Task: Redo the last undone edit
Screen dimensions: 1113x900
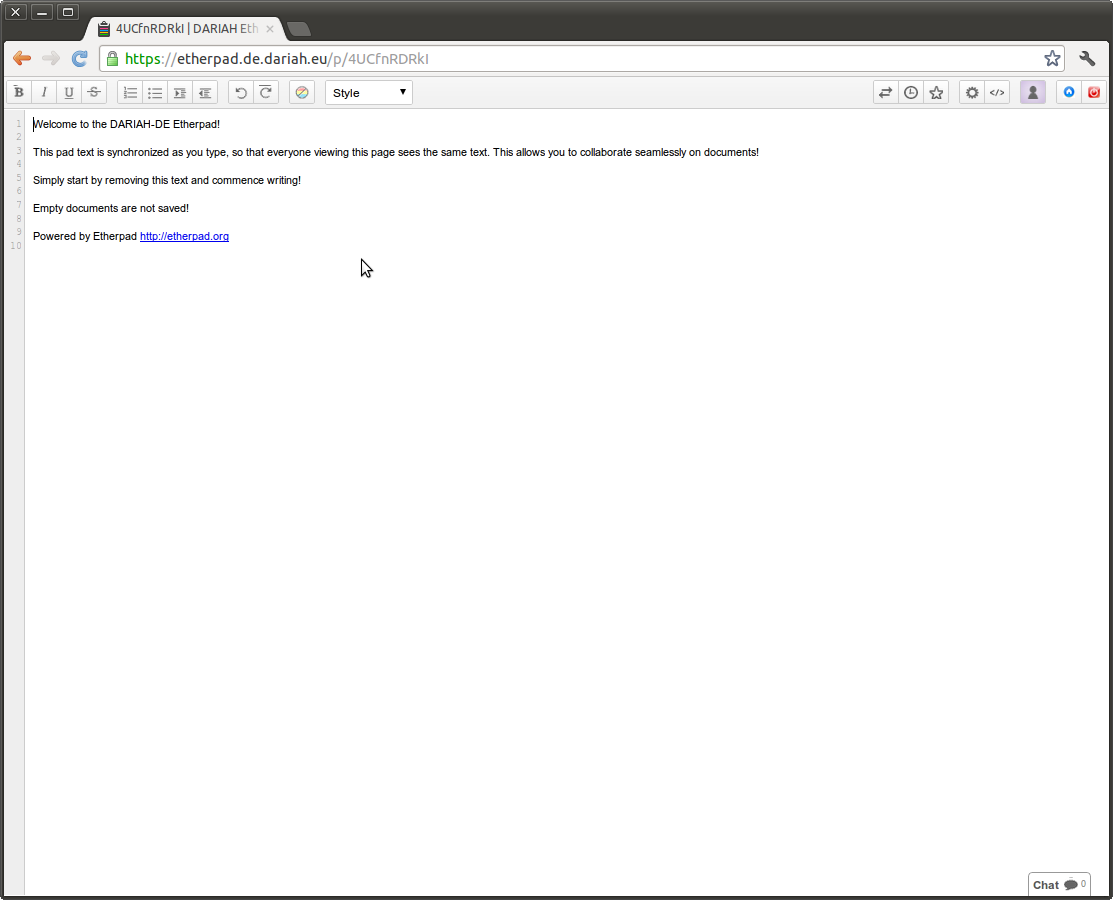Action: pyautogui.click(x=266, y=93)
